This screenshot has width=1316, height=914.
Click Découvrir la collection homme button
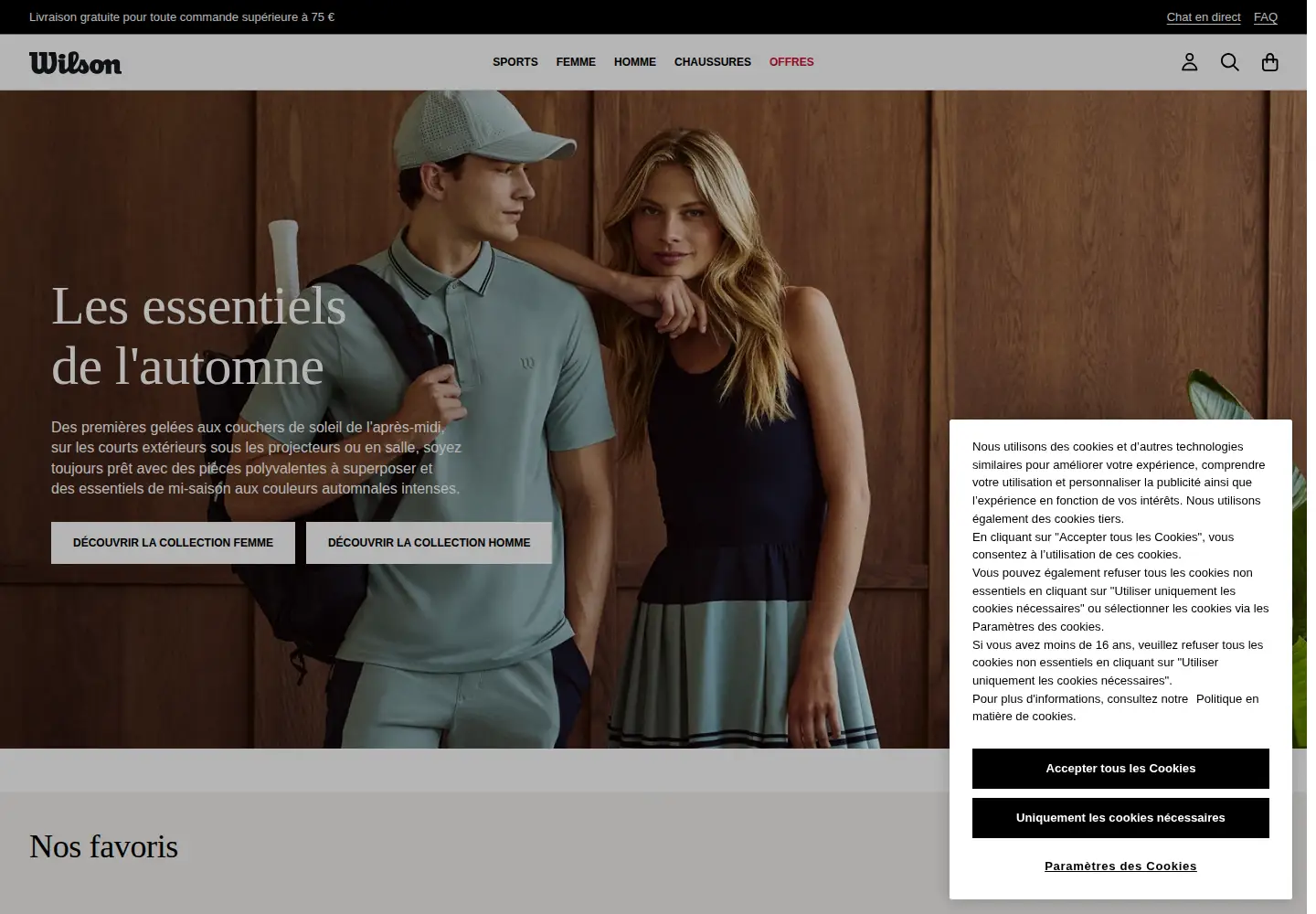429,543
